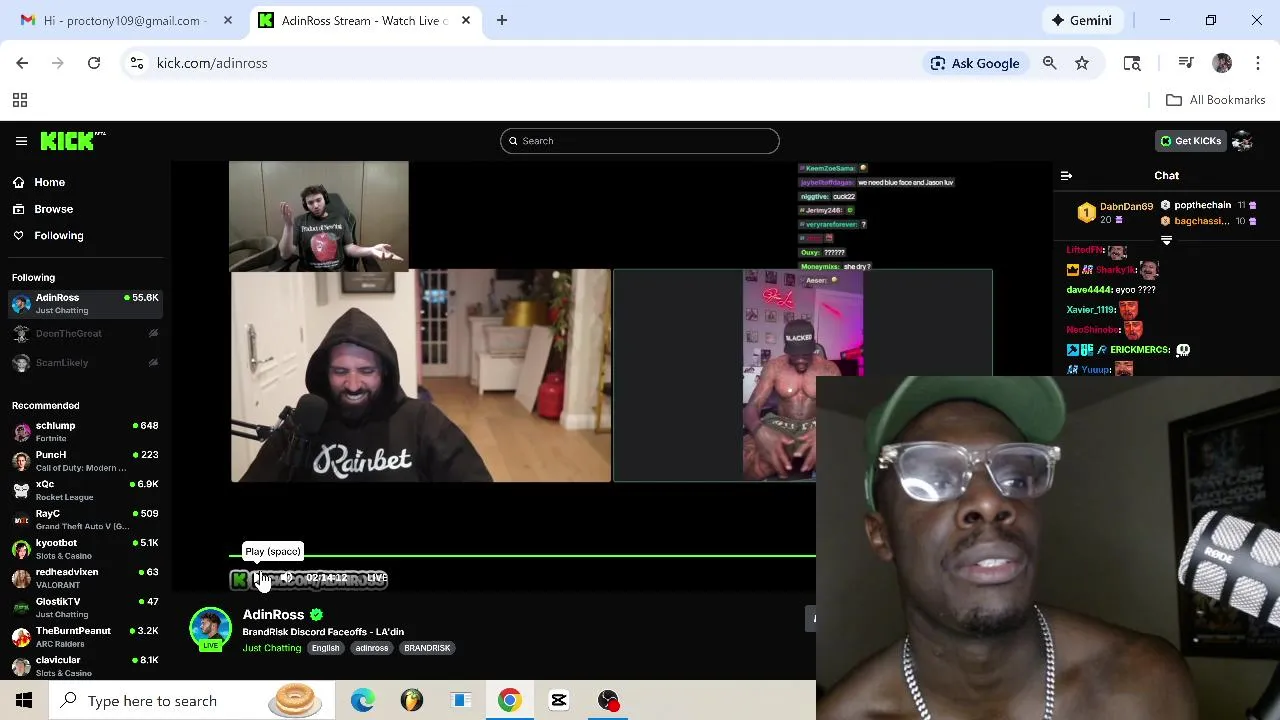
Task: Close the Gmail tab
Action: click(x=228, y=20)
